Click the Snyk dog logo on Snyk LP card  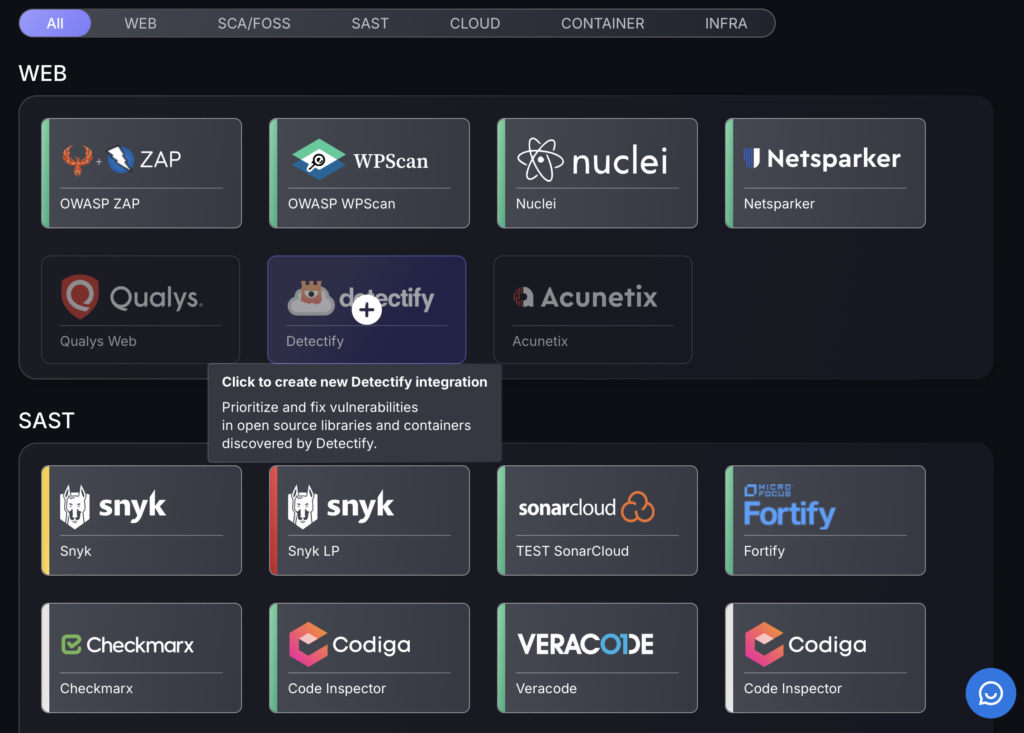(x=303, y=506)
